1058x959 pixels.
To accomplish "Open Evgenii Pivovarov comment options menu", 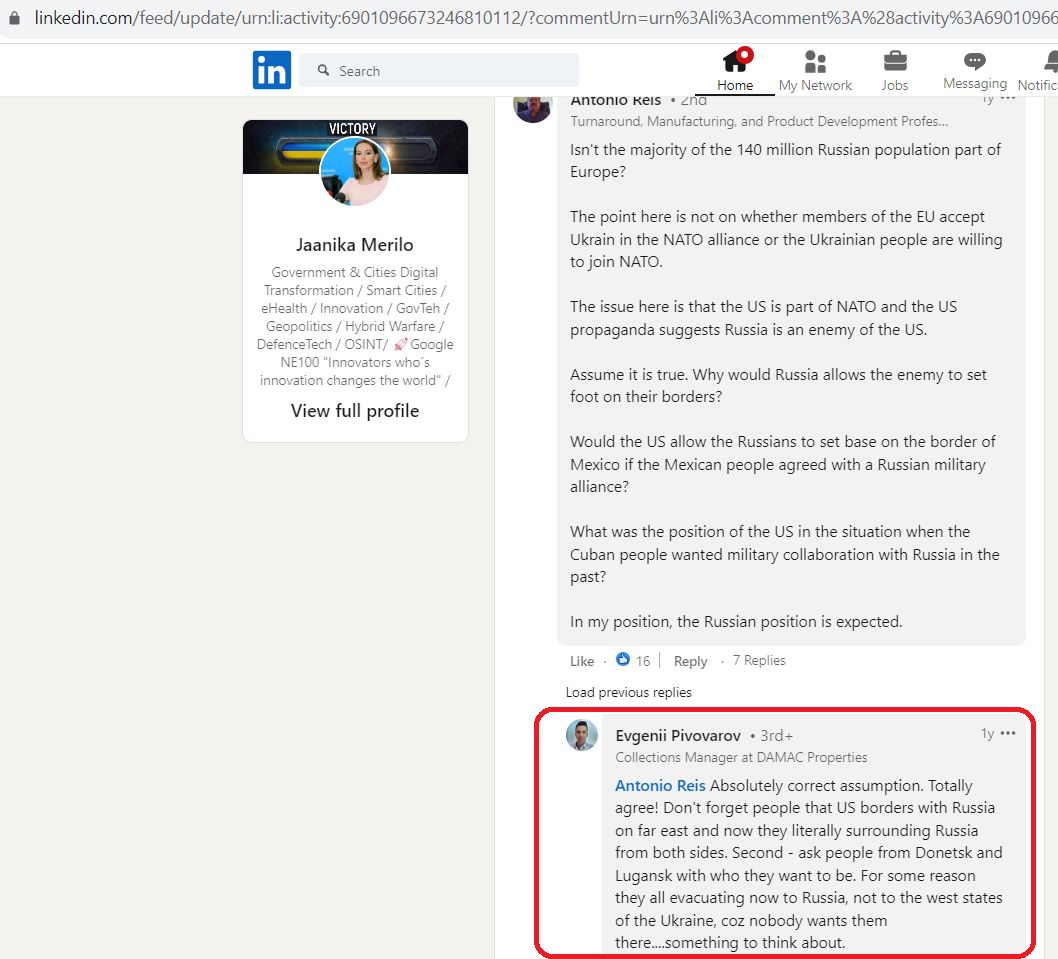I will click(1008, 734).
